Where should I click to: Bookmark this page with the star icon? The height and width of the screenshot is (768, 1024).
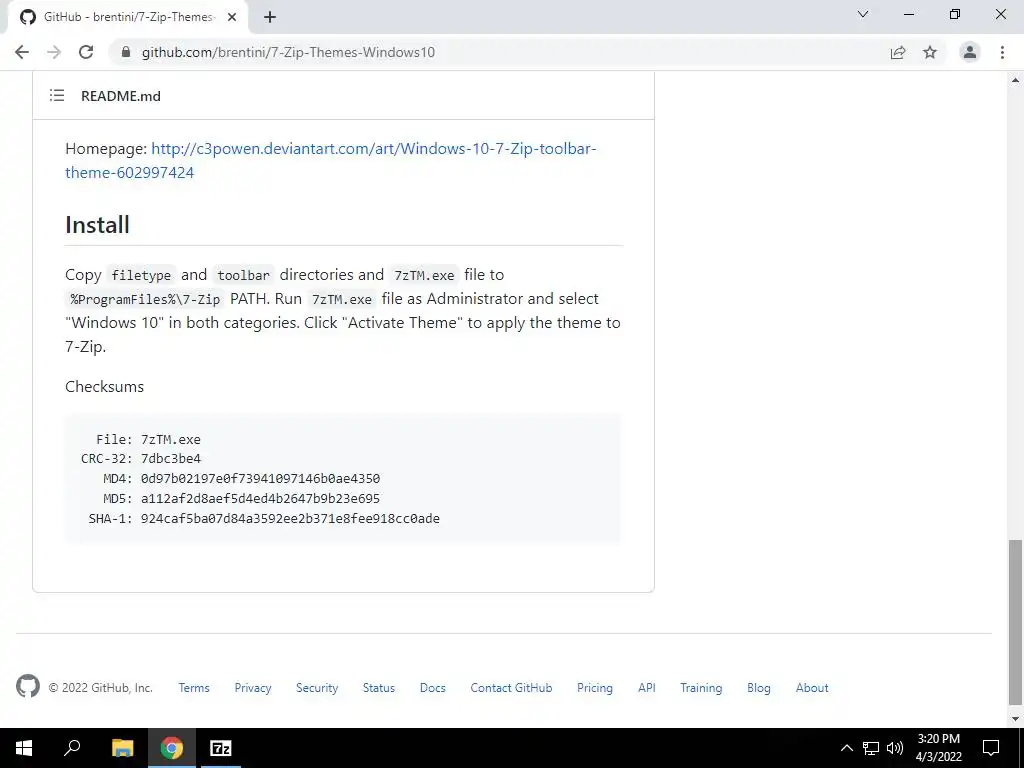click(930, 52)
